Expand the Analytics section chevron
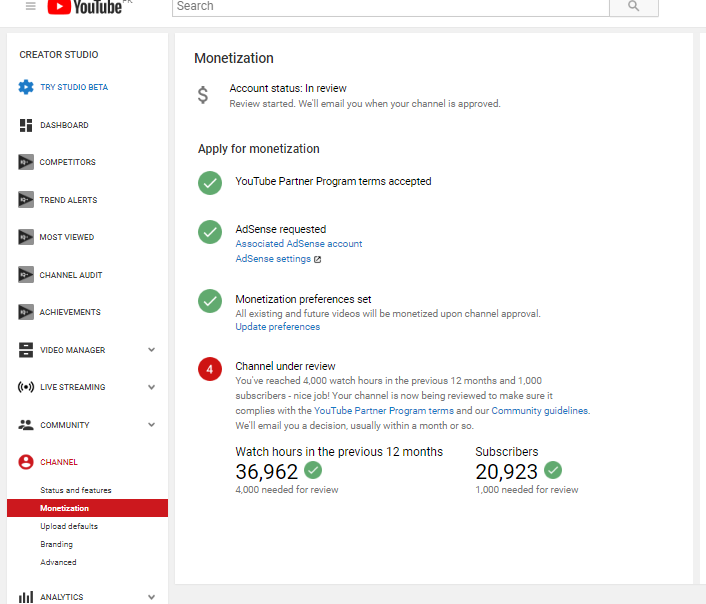 coord(152,597)
